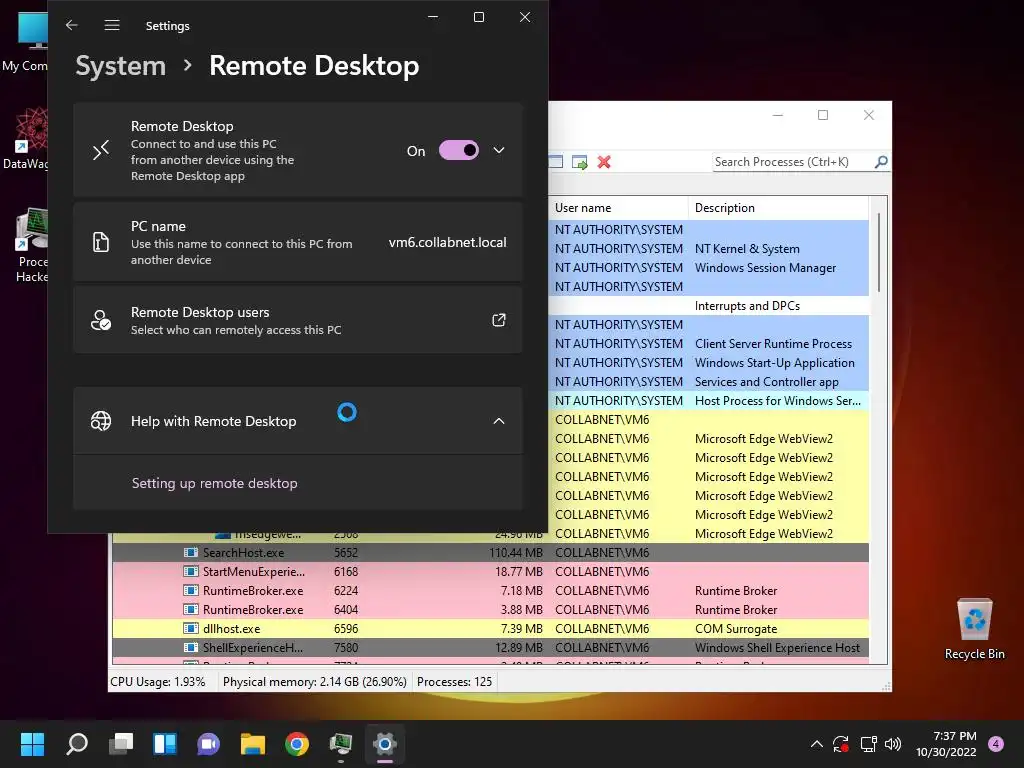Select RuntimeBroker.exe with PID 6224
This screenshot has height=768, width=1024.
coord(490,590)
